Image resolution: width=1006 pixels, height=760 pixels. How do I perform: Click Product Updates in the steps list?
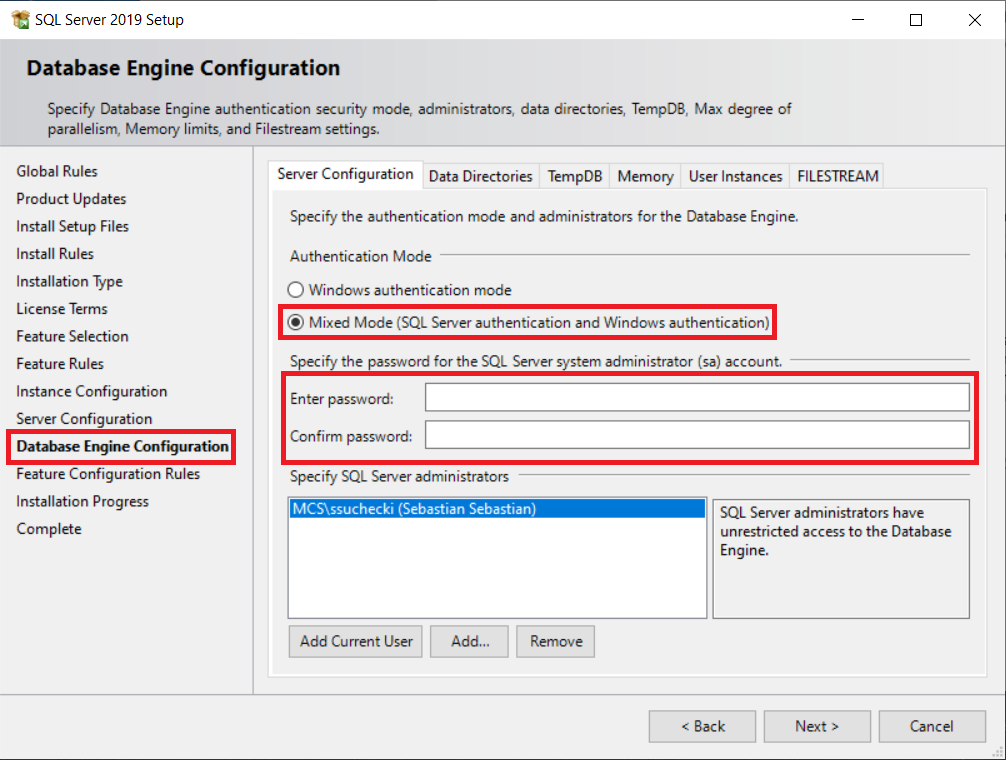(71, 199)
